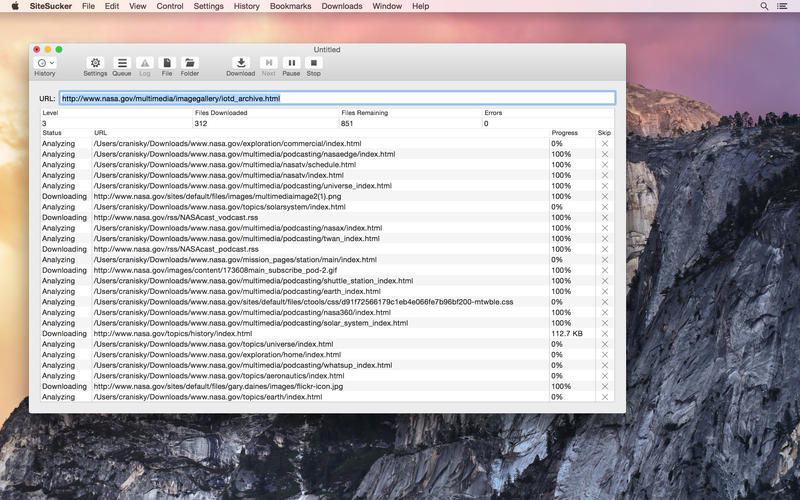Skip the NASAcast_vodcast.rss download
Viewport: 800px width, 500px height.
604,218
